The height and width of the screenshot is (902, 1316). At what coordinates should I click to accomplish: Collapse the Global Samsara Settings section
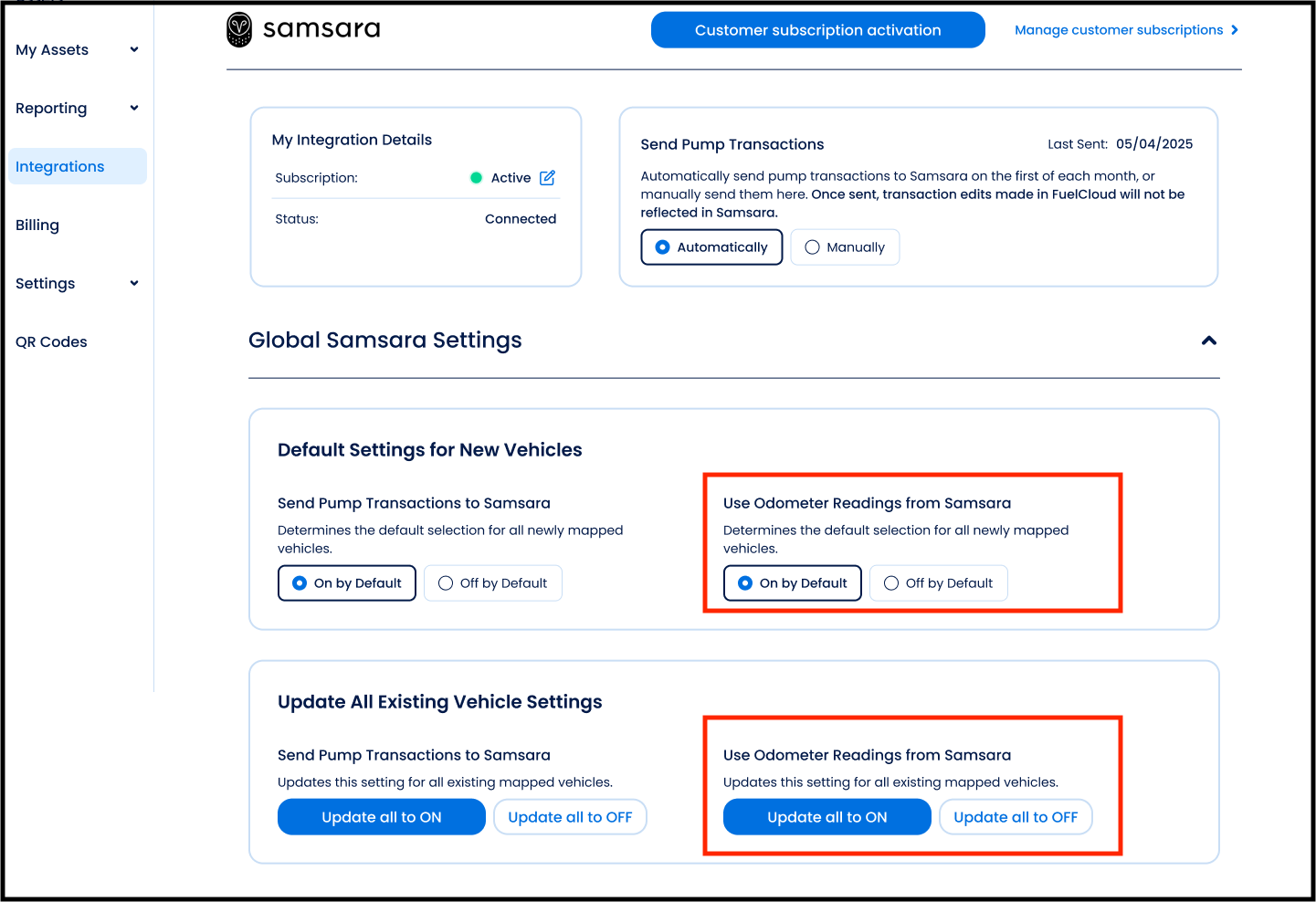pos(1209,341)
